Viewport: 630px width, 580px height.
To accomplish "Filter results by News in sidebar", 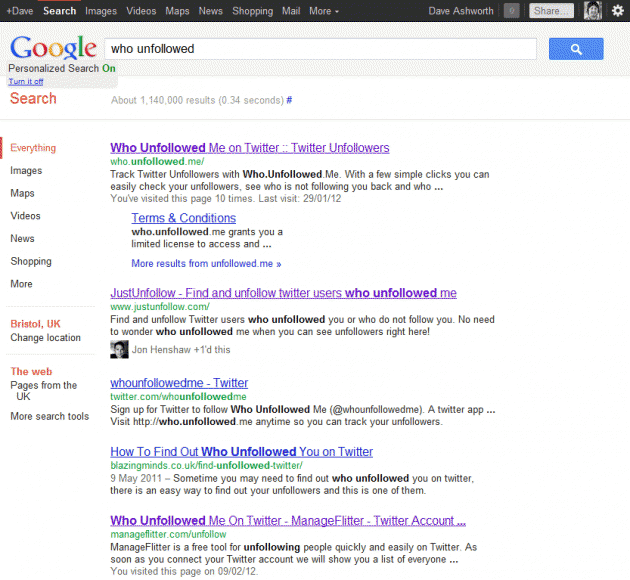I will click(x=22, y=239).
